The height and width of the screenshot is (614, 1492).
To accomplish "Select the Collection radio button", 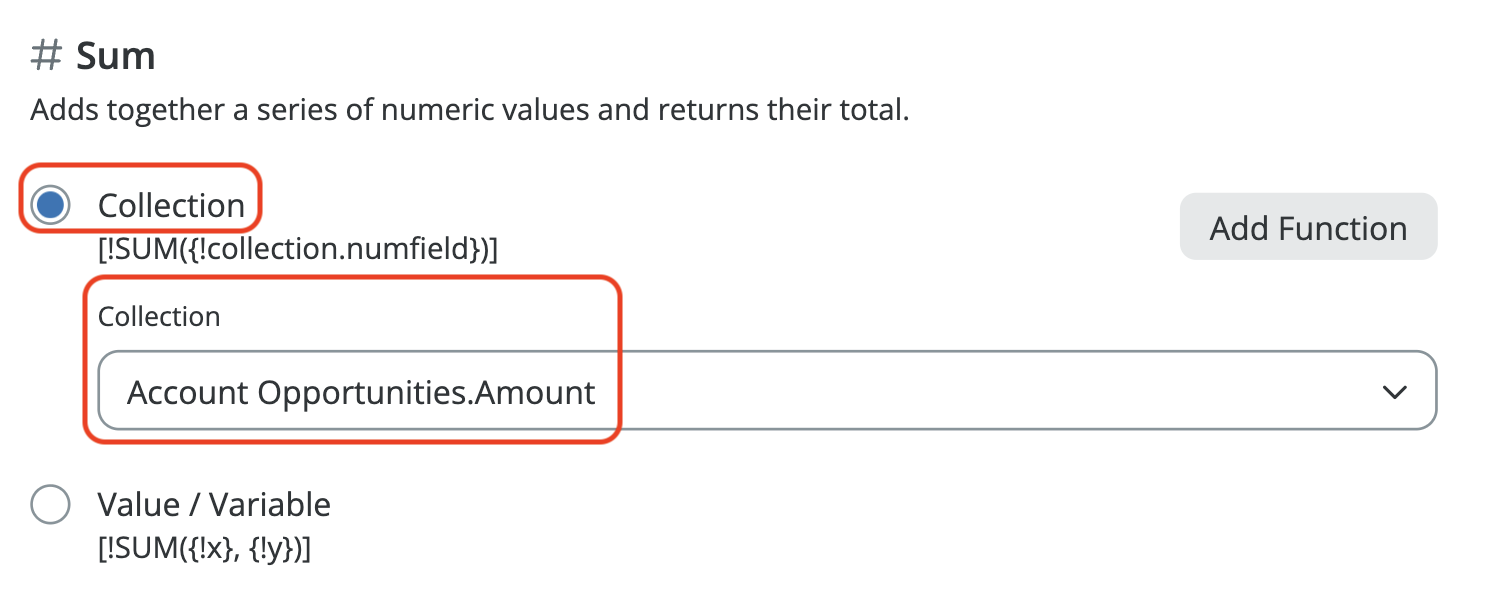I will coord(50,205).
